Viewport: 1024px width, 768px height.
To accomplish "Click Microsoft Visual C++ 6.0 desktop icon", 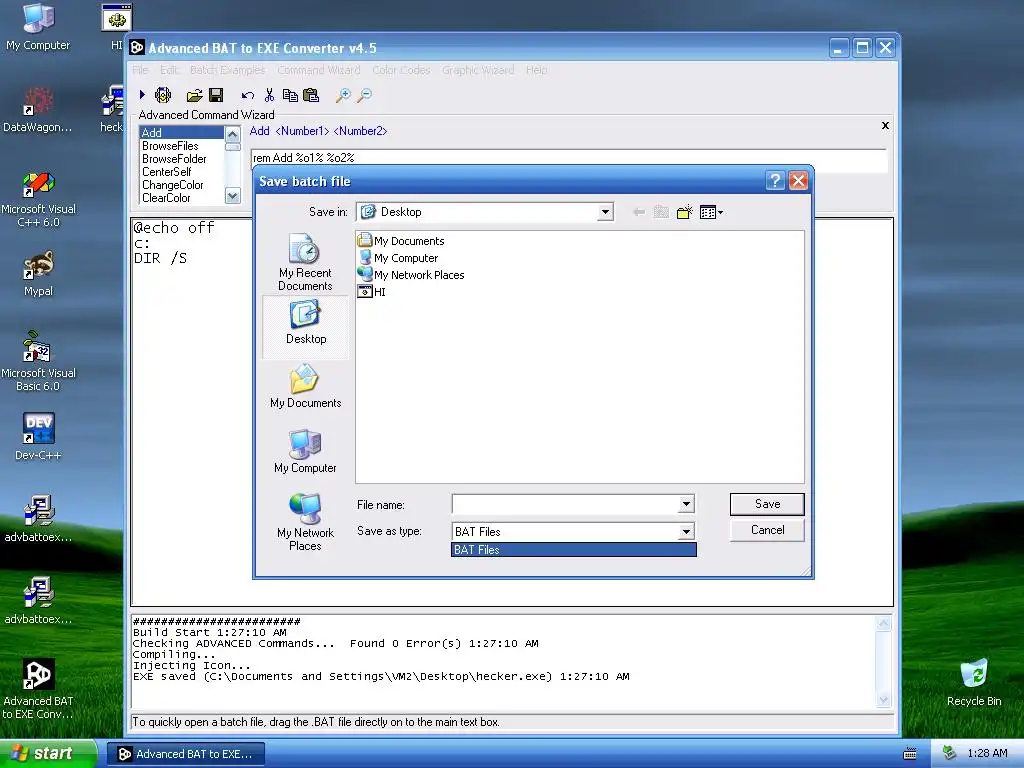I will 38,199.
